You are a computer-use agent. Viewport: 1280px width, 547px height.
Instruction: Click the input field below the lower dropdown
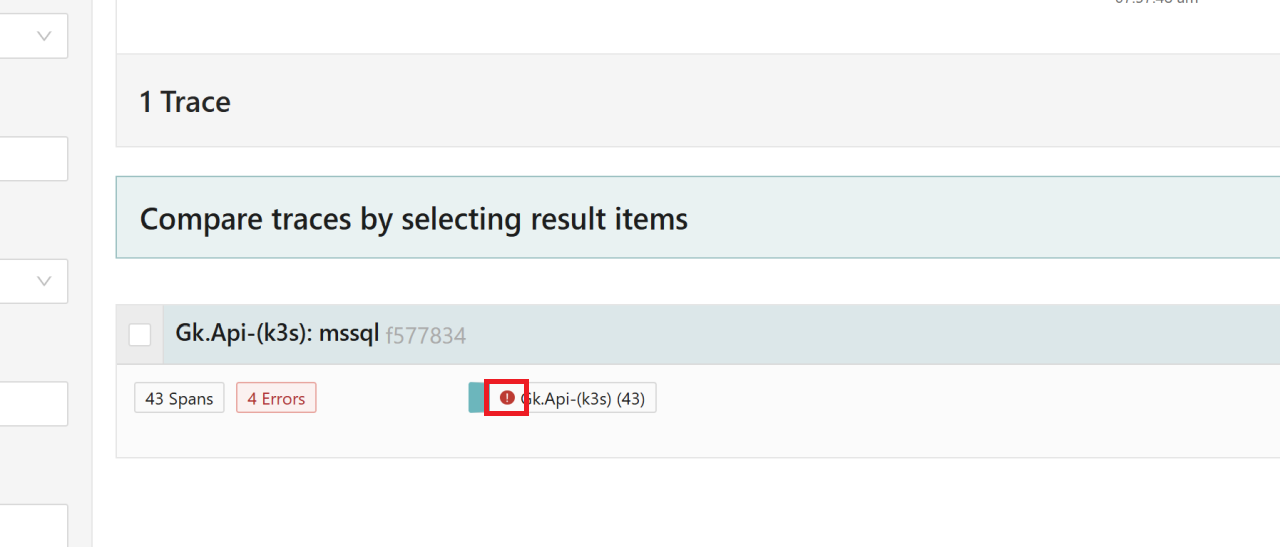(x=33, y=404)
